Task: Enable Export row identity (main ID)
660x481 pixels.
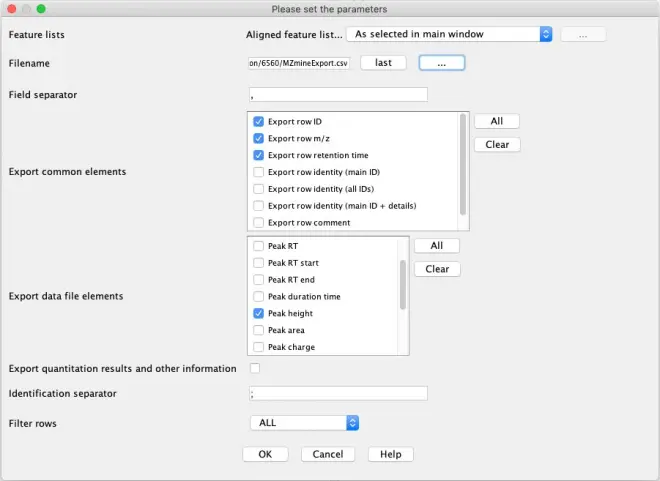Action: 258,172
